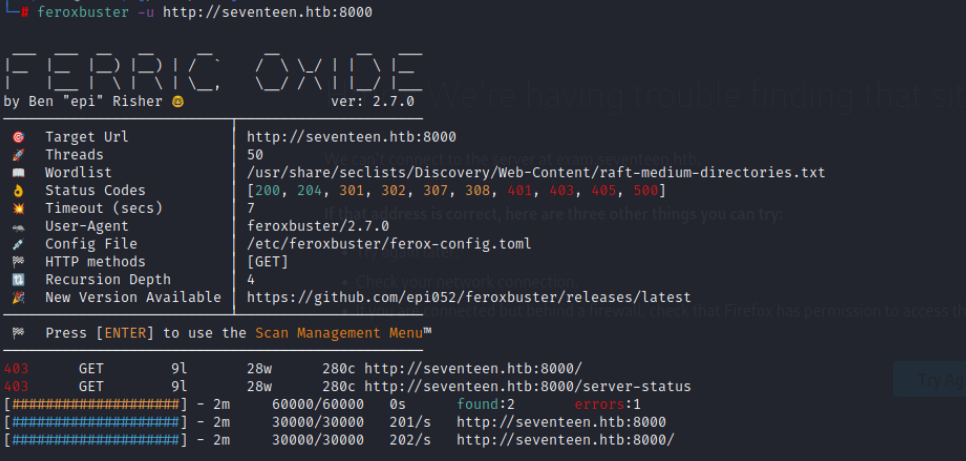Click the feroxbuster command line at top
Image resolution: width=966 pixels, height=461 pixels.
tap(204, 12)
